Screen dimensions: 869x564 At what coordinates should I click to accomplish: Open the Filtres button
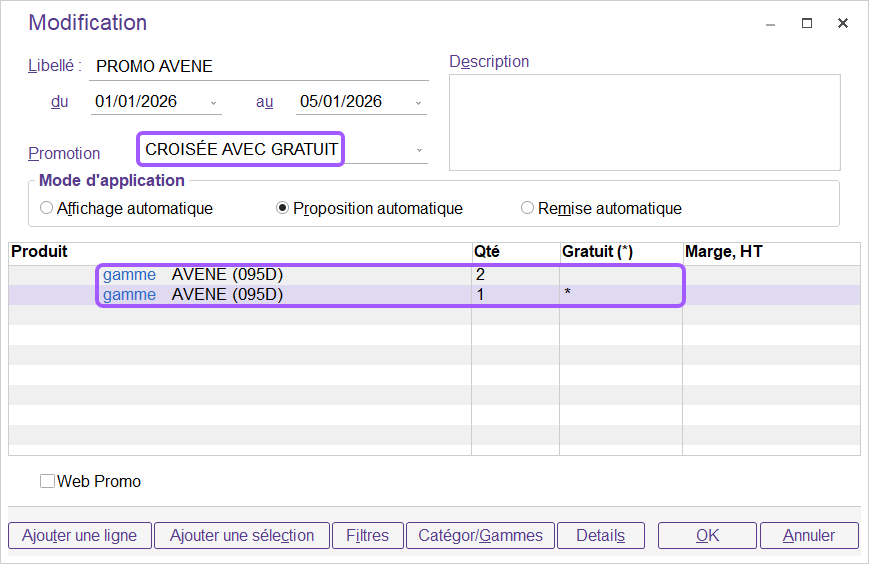click(367, 536)
